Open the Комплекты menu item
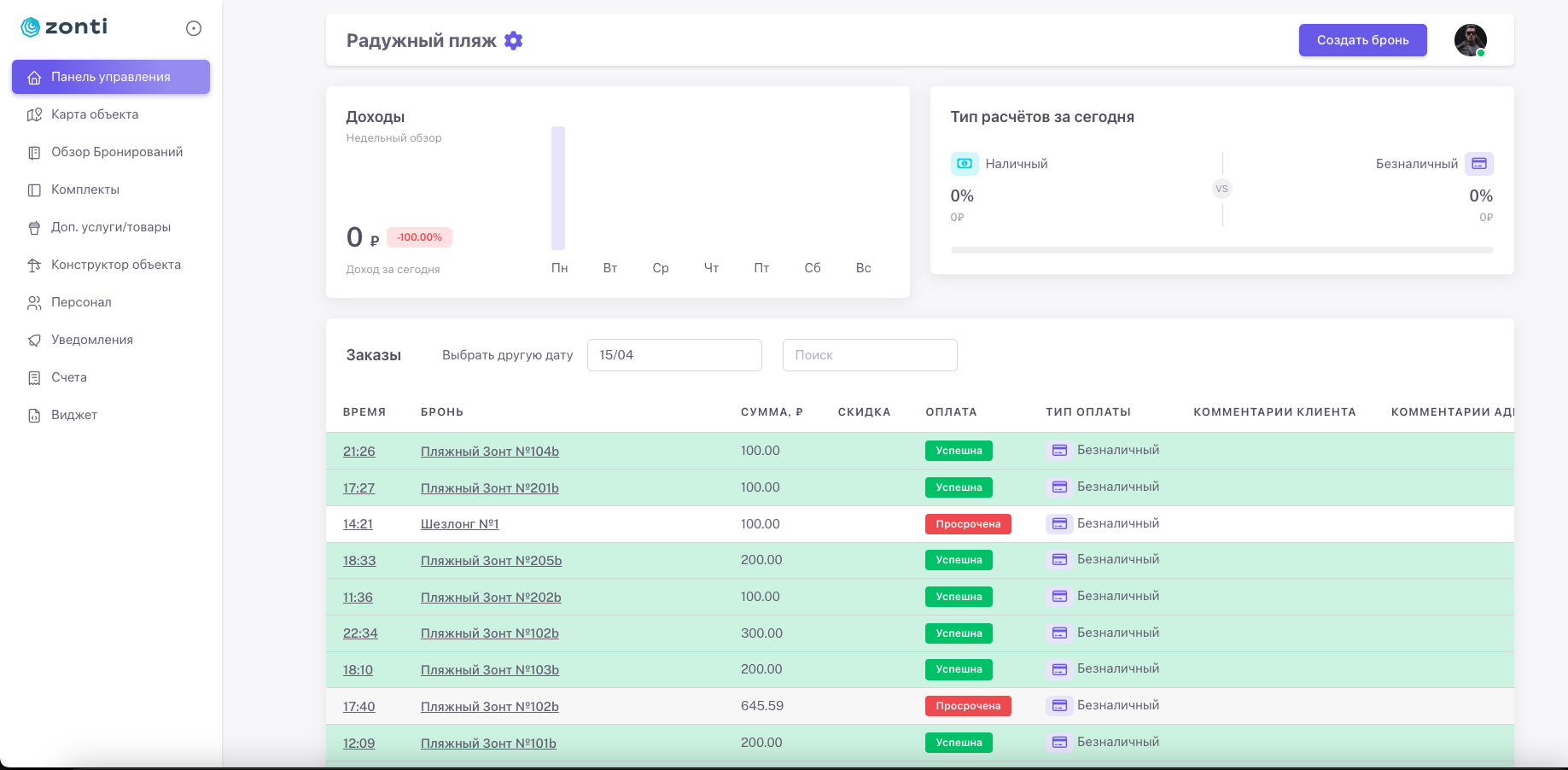Image resolution: width=1568 pixels, height=770 pixels. pyautogui.click(x=85, y=190)
